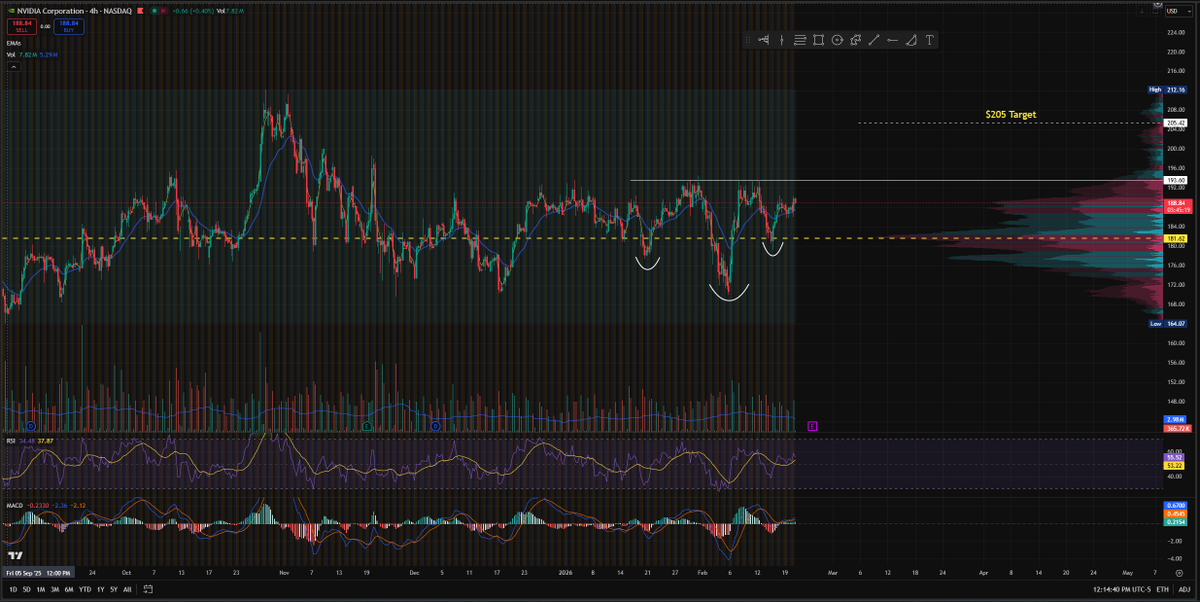The image size is (1200, 602).
Task: Click the red flag next to NASDAQ
Action: pyautogui.click(x=139, y=9)
